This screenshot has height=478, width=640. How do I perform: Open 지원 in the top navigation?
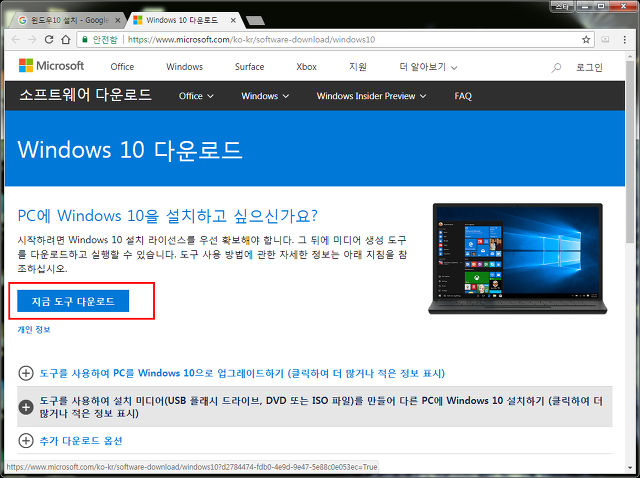click(358, 67)
